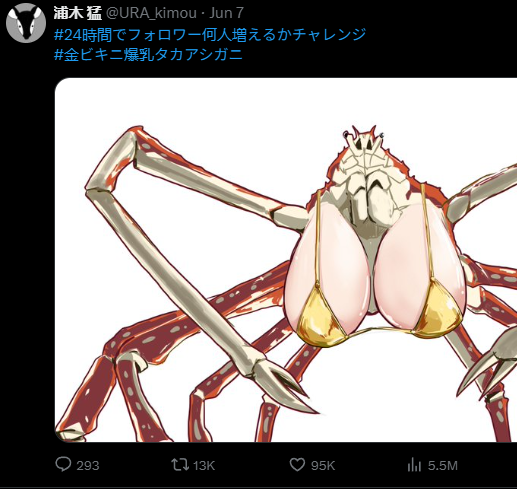Open the display name 浦木 猛
Screen dimensions: 517x489
(x=78, y=13)
